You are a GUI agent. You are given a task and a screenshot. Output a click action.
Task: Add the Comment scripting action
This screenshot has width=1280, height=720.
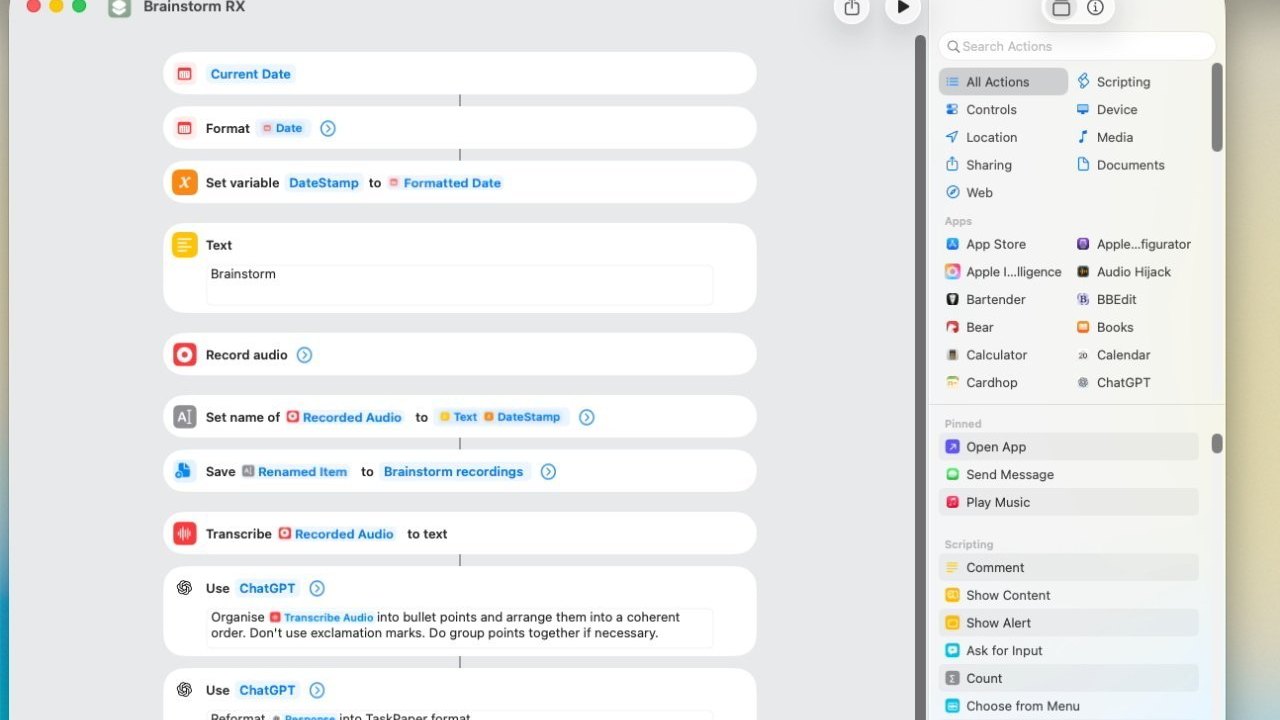click(x=1068, y=568)
